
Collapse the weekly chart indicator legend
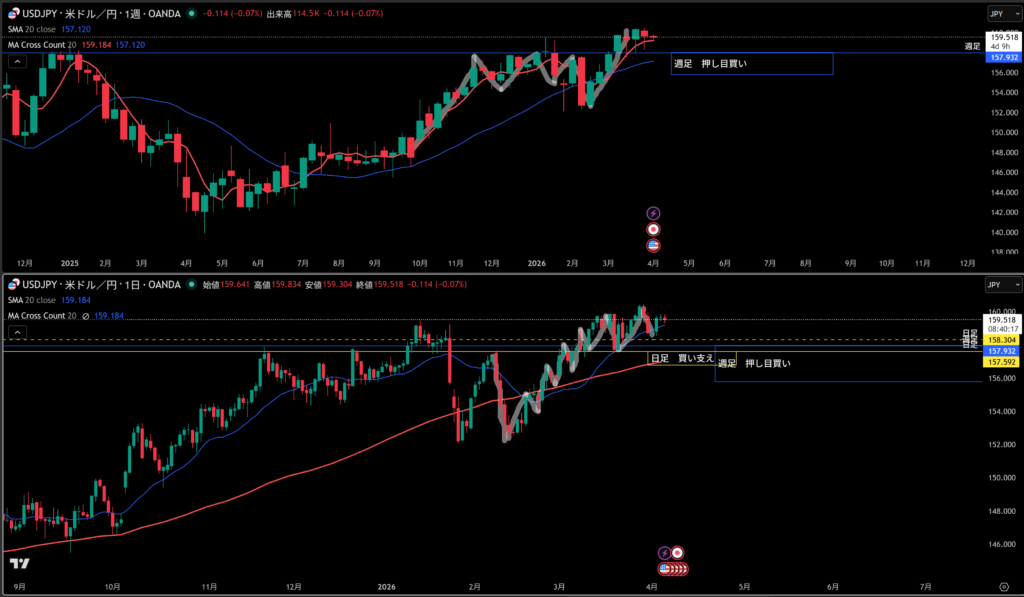click(x=16, y=61)
